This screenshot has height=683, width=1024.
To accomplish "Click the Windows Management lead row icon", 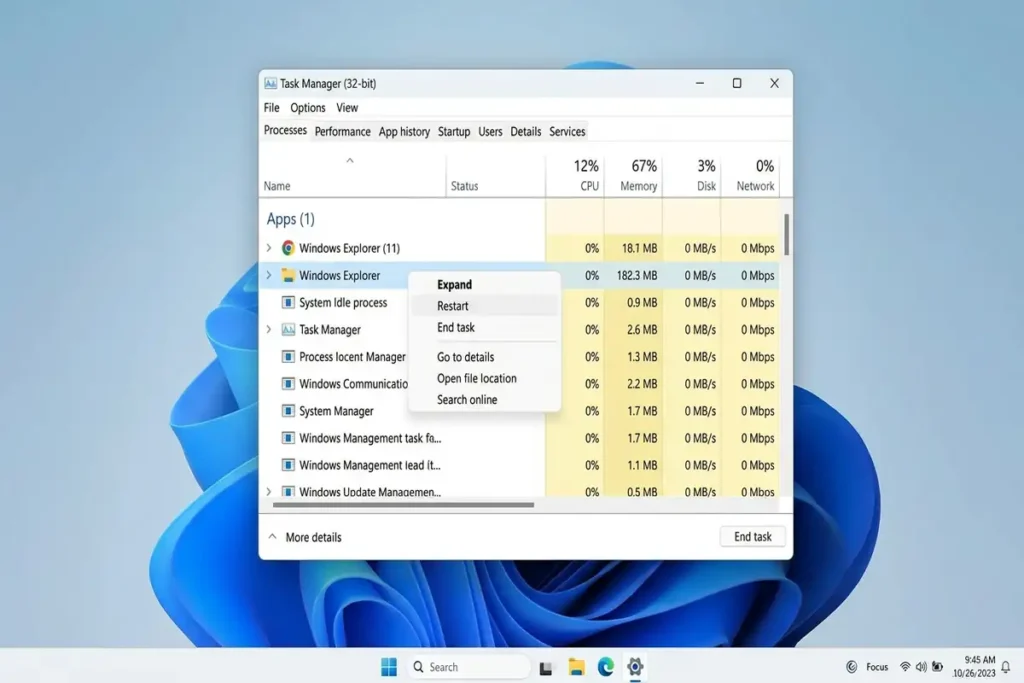I will pos(288,465).
